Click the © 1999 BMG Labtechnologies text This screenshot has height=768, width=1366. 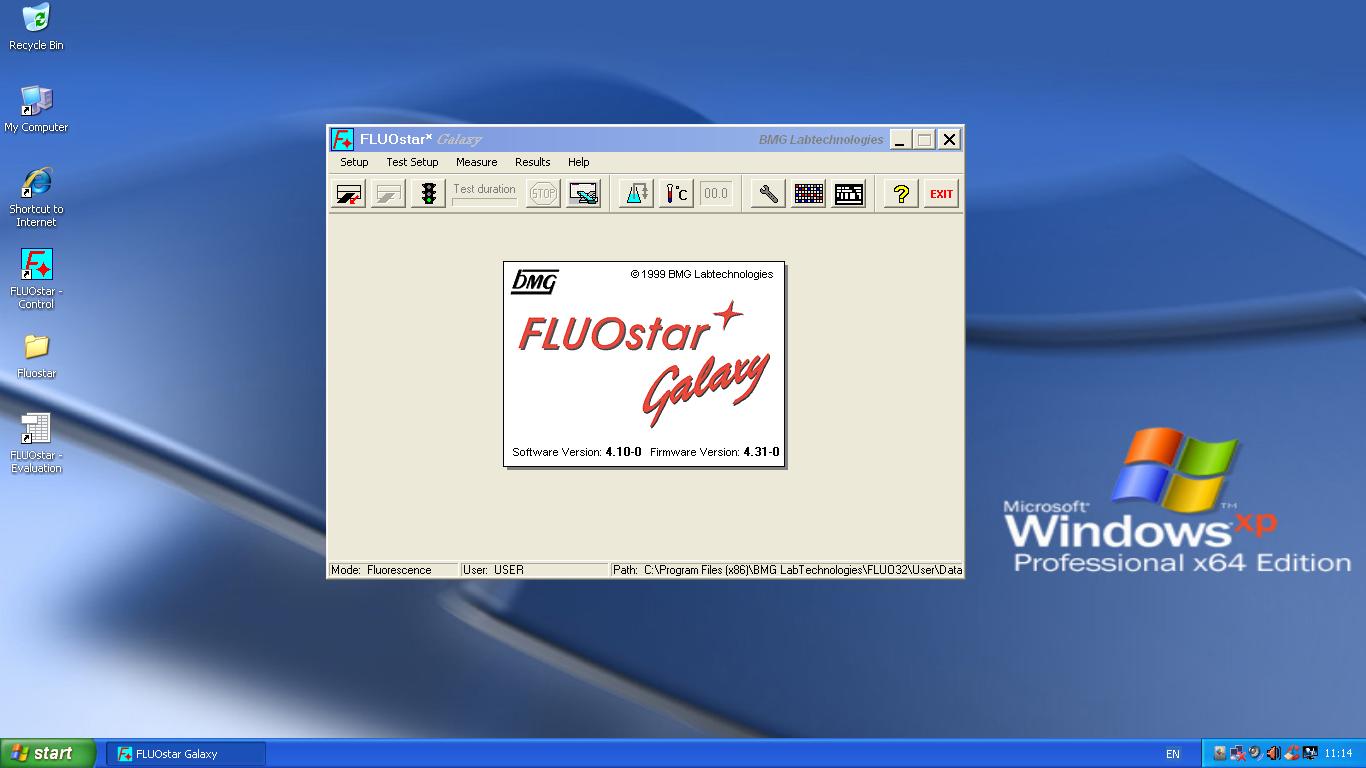[x=702, y=274]
